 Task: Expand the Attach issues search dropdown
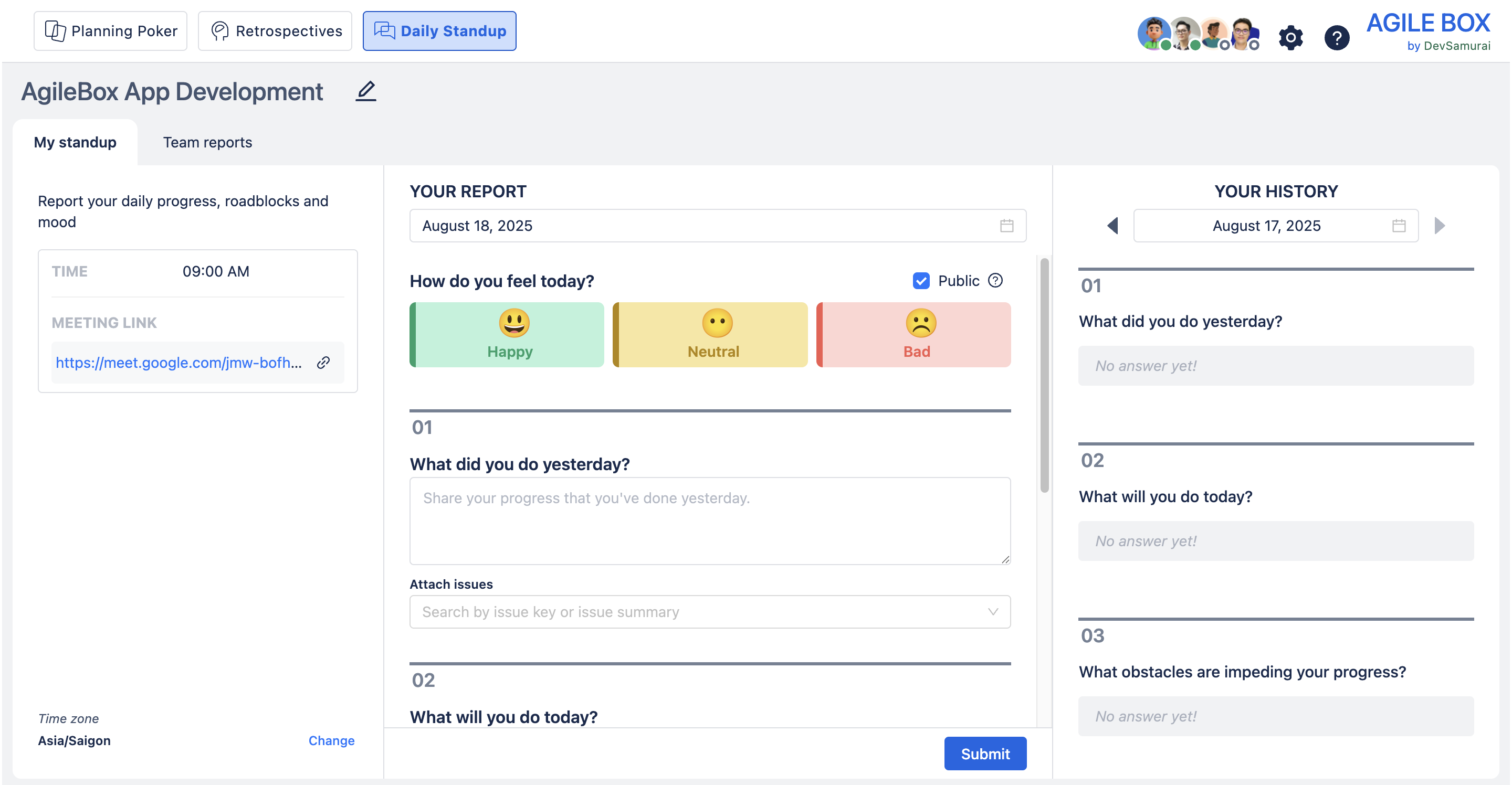[x=992, y=612]
